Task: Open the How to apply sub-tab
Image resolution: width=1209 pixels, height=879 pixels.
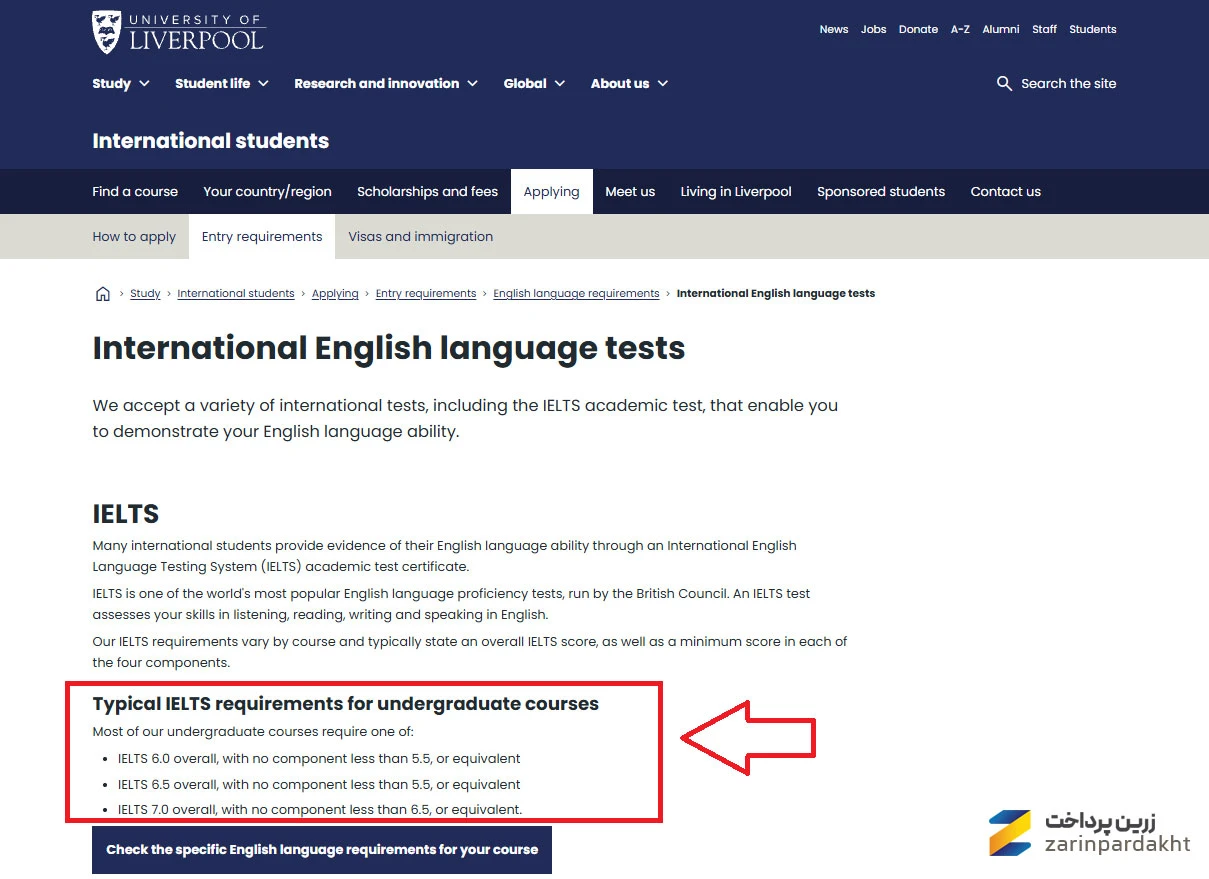Action: click(134, 237)
